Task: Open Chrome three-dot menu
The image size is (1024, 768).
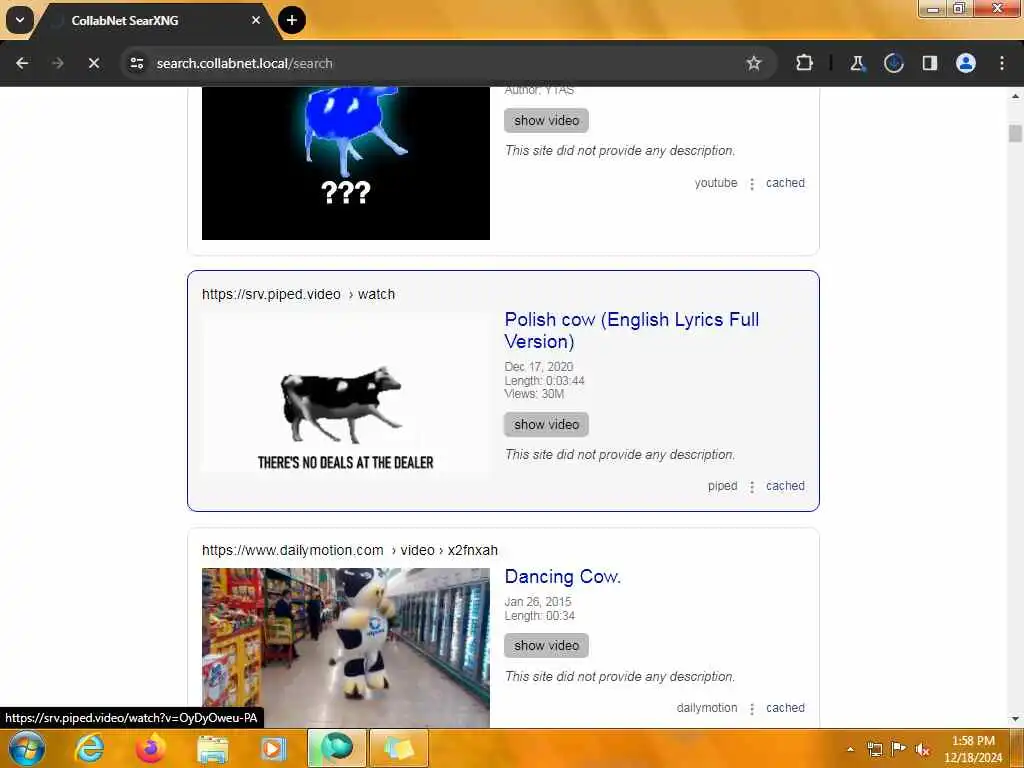Action: [1002, 63]
